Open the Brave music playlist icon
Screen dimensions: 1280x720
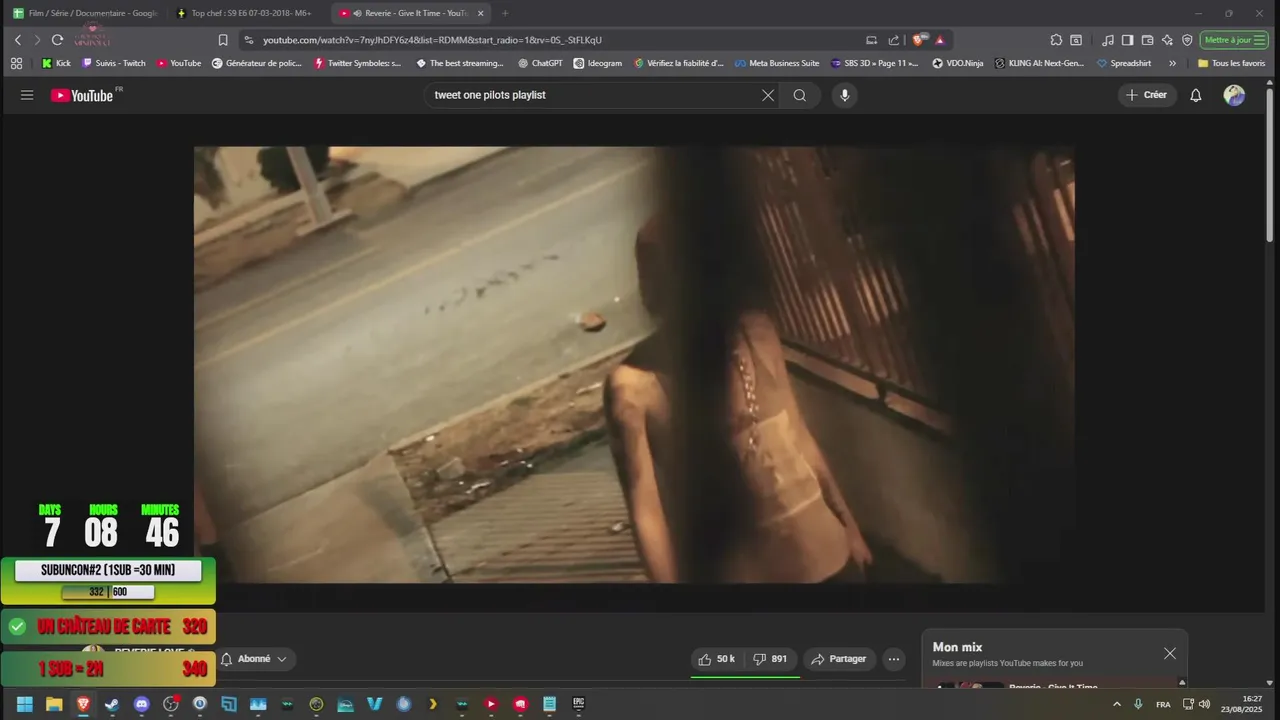(1108, 40)
